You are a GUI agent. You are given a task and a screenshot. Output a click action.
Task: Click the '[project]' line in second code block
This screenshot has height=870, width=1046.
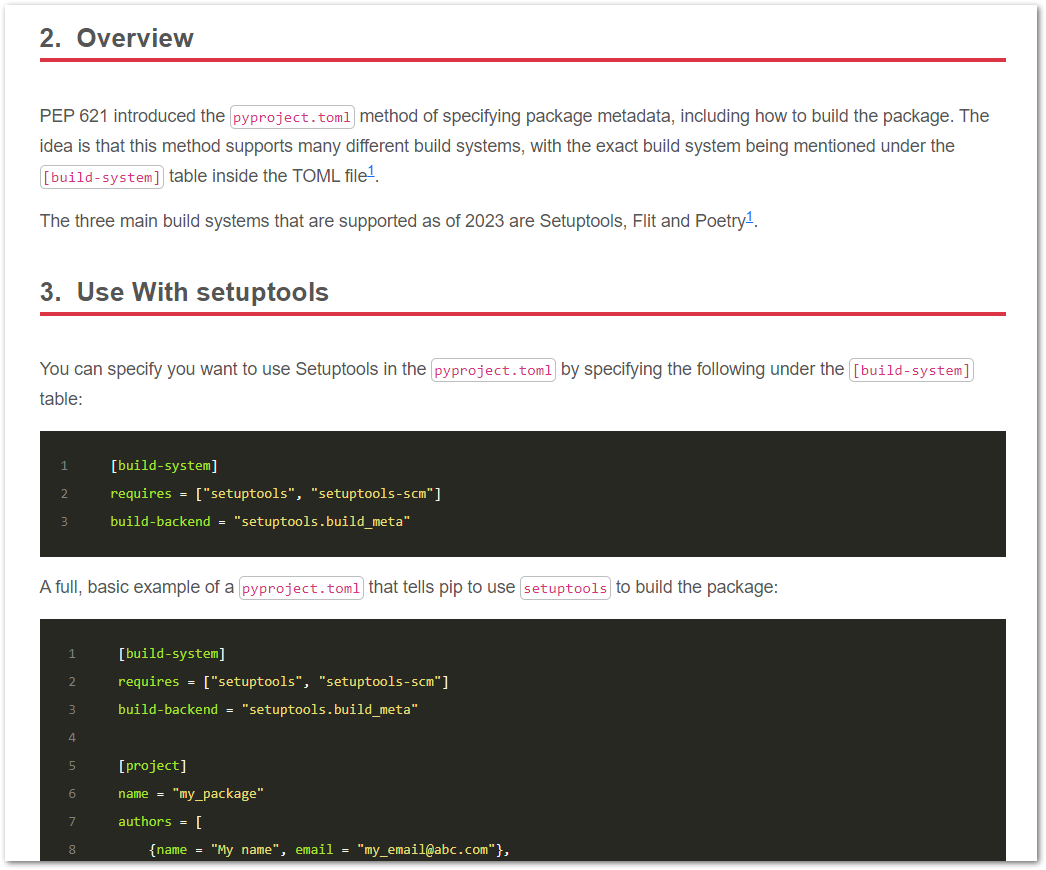click(x=152, y=765)
